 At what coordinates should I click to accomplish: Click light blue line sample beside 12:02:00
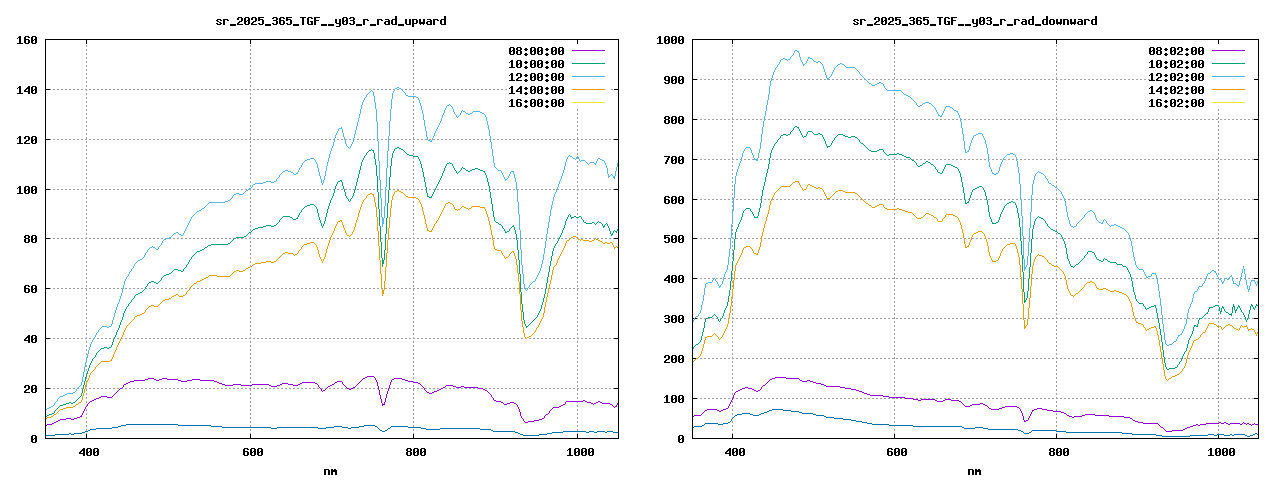tap(1228, 77)
